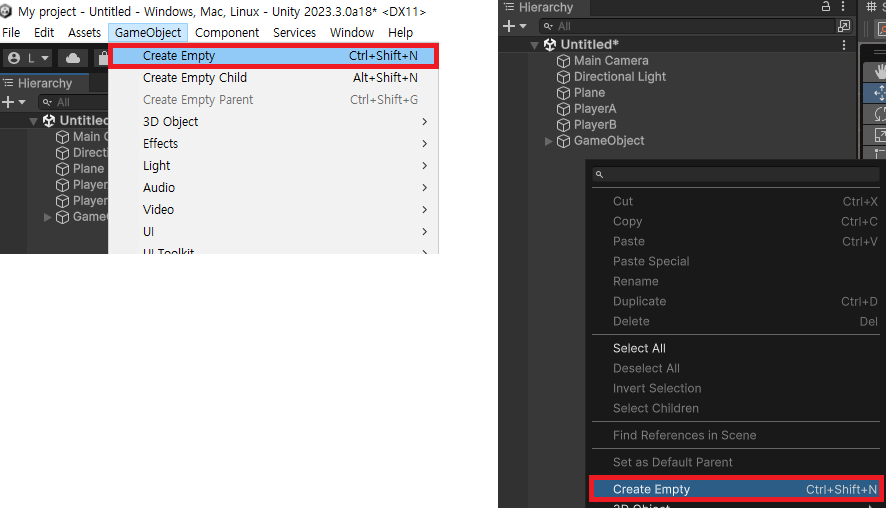Open the Window menu
886x508 pixels.
[x=352, y=33]
